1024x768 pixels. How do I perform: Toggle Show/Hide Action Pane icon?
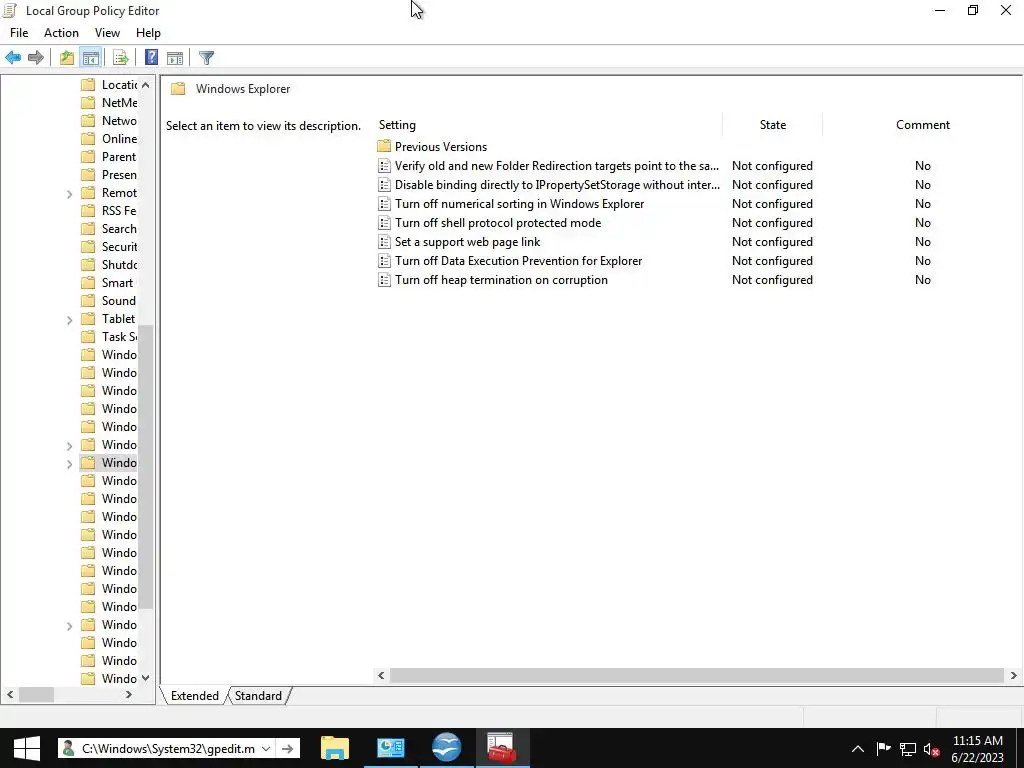point(175,58)
